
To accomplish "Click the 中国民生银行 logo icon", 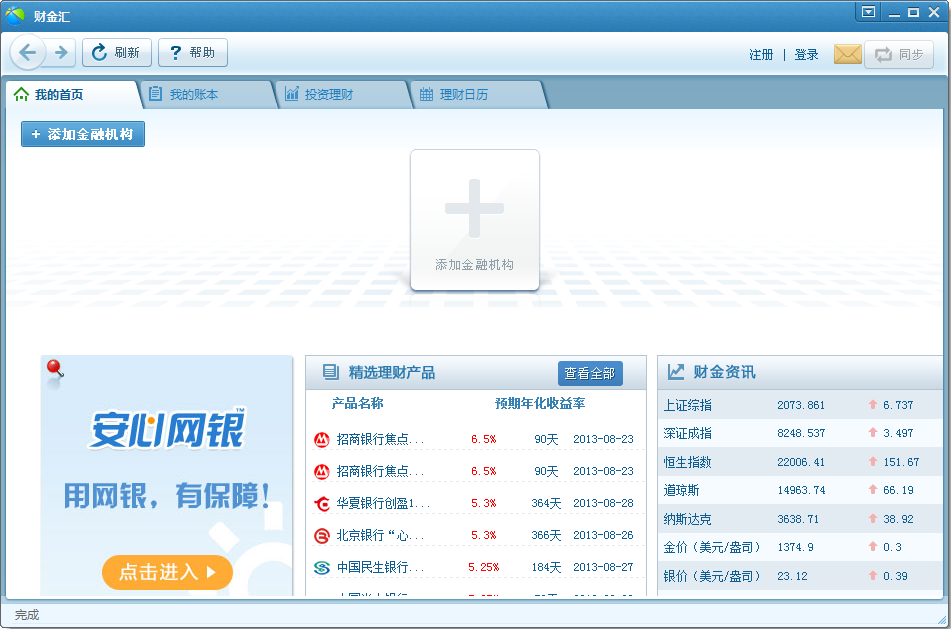I will click(x=323, y=568).
